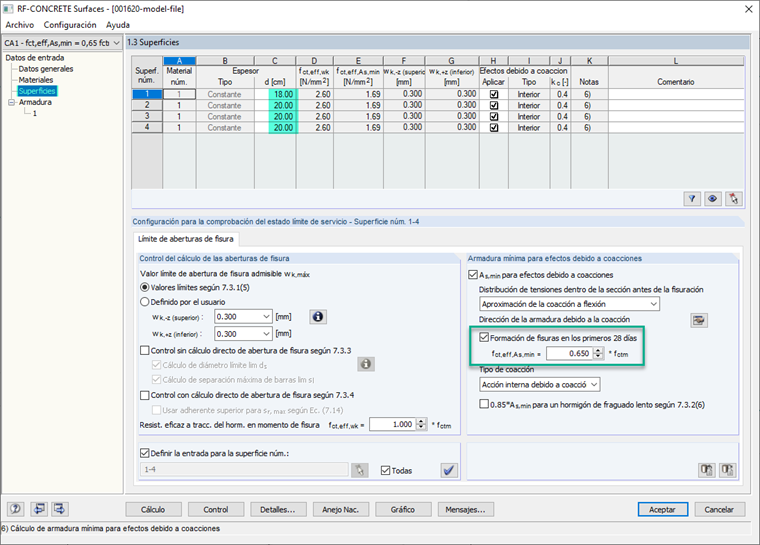Open the Detalles... button
The height and width of the screenshot is (545, 760).
pos(278,510)
